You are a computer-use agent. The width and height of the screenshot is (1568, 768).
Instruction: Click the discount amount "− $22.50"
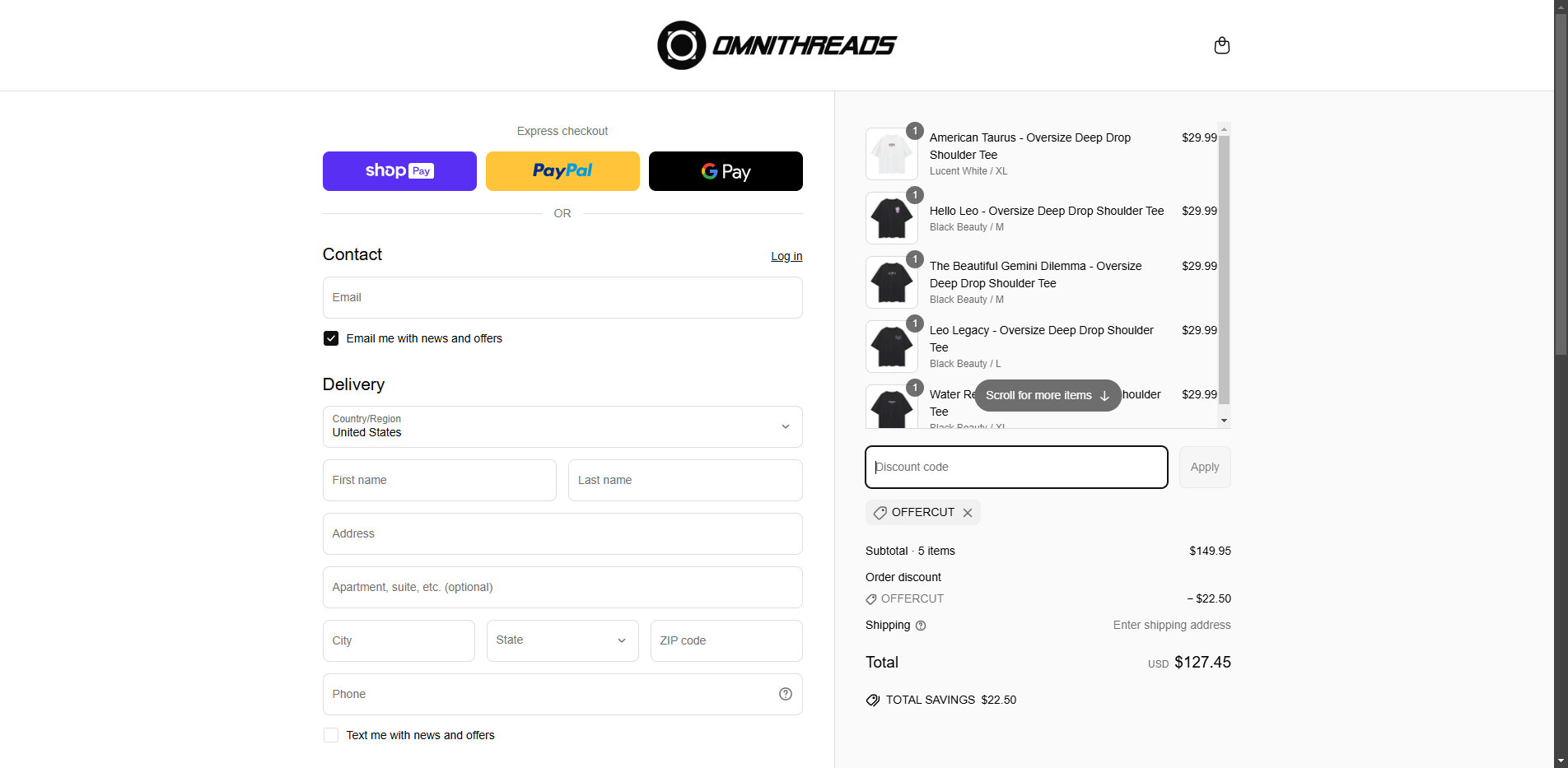[1208, 598]
